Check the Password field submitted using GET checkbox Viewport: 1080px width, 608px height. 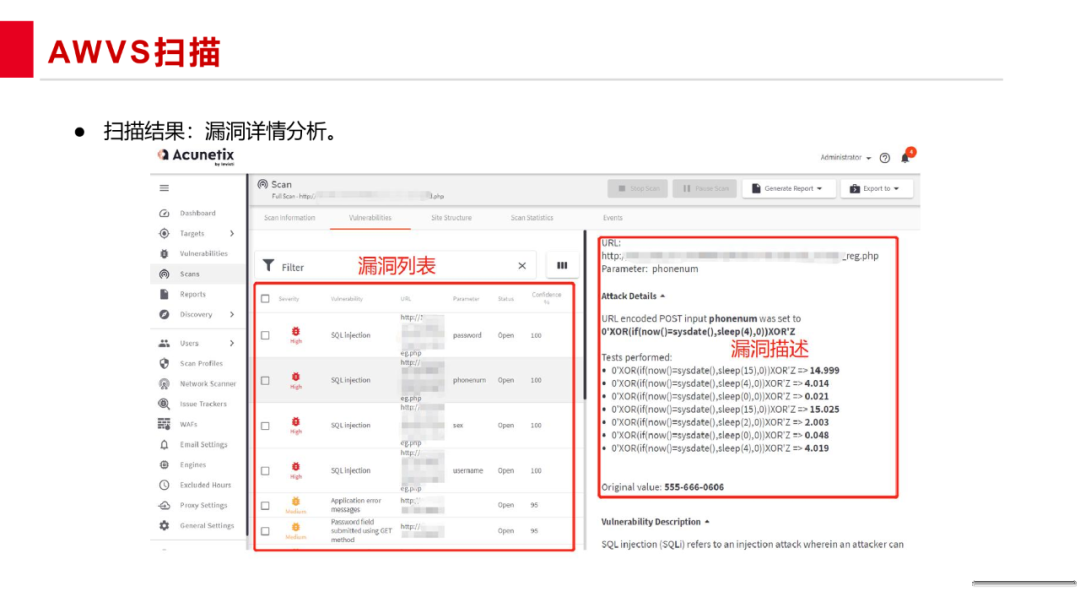(265, 532)
